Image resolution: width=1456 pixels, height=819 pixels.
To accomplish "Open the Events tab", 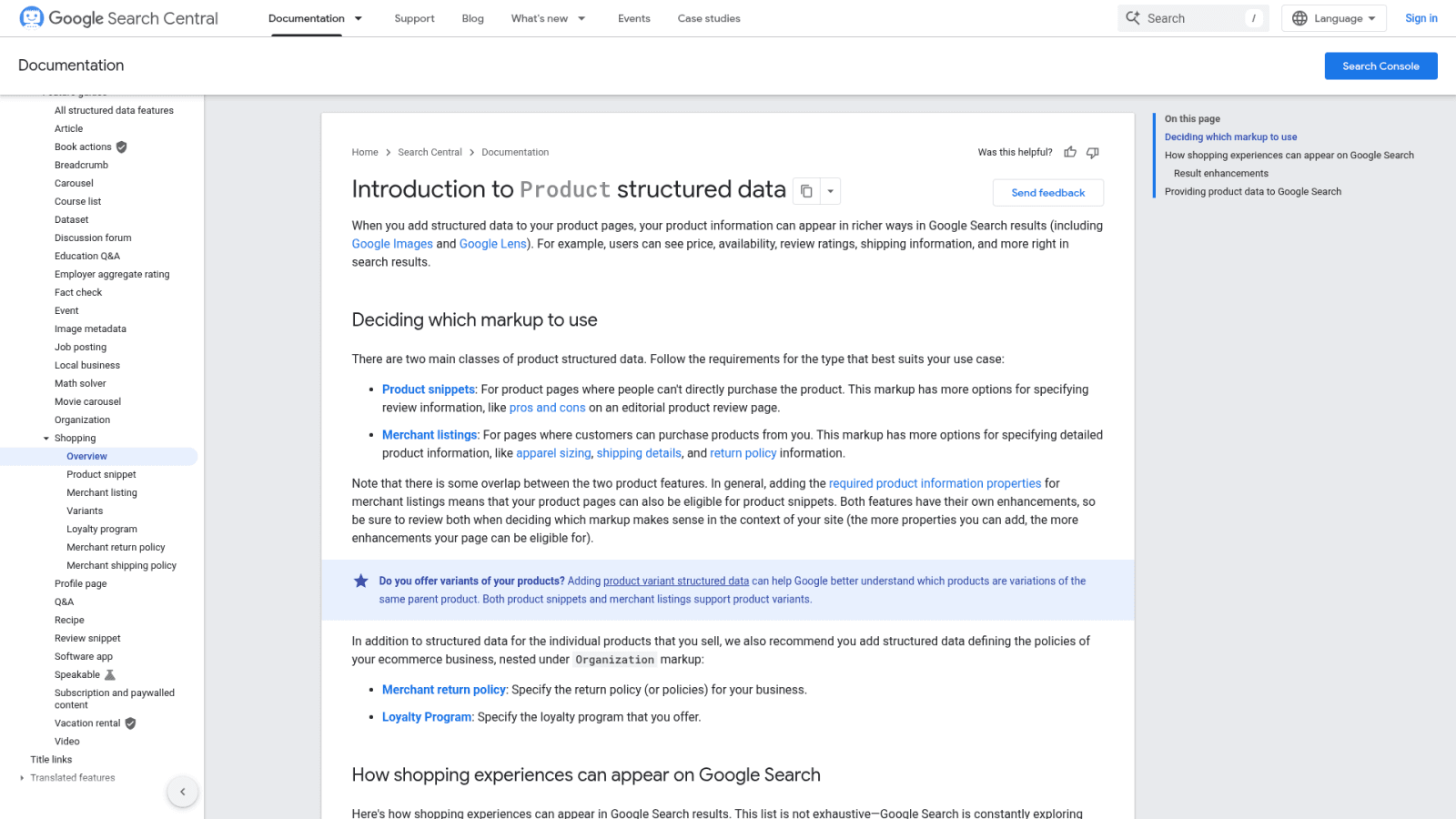I will [634, 18].
